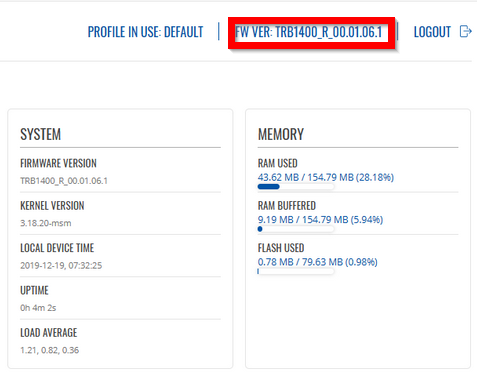Select uptime value 0h 4m 2s
Viewport: 477px width, 379px height.
(38, 308)
